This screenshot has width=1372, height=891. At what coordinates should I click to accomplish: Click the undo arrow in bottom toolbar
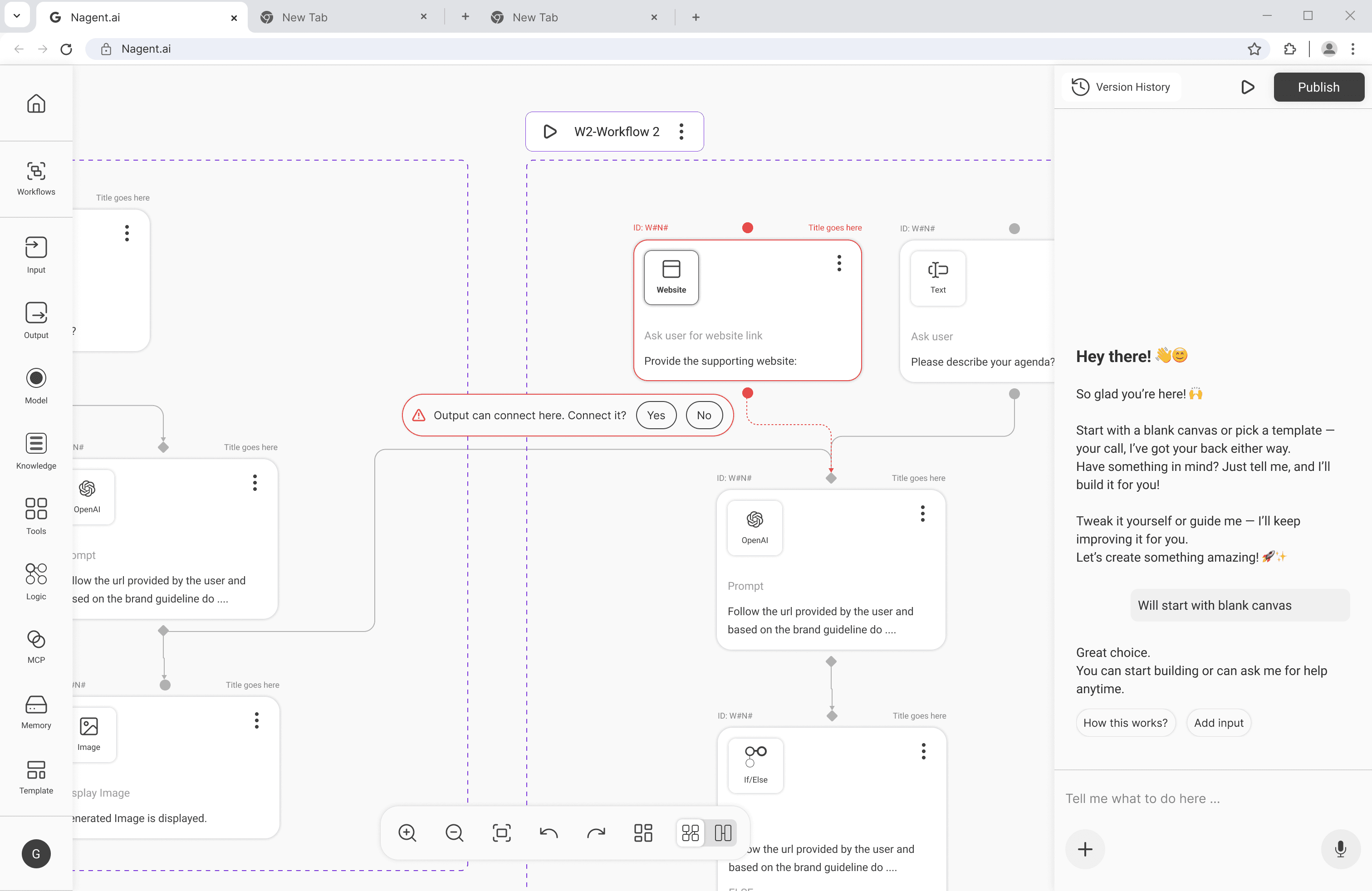pyautogui.click(x=548, y=833)
